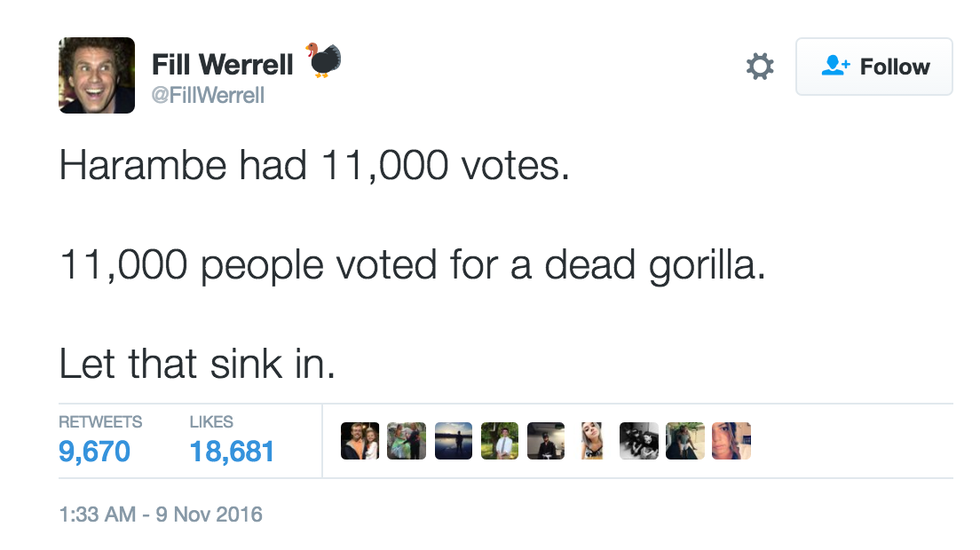
Task: View the 18,681 likes list
Action: click(x=232, y=451)
